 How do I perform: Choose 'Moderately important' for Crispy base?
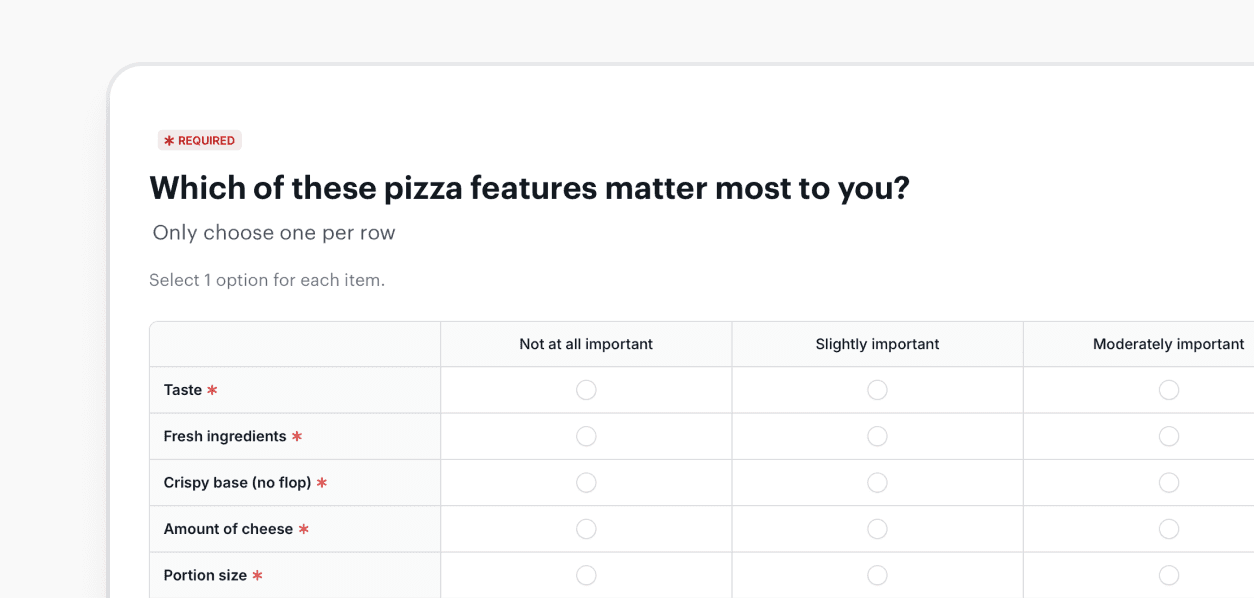click(x=1168, y=483)
